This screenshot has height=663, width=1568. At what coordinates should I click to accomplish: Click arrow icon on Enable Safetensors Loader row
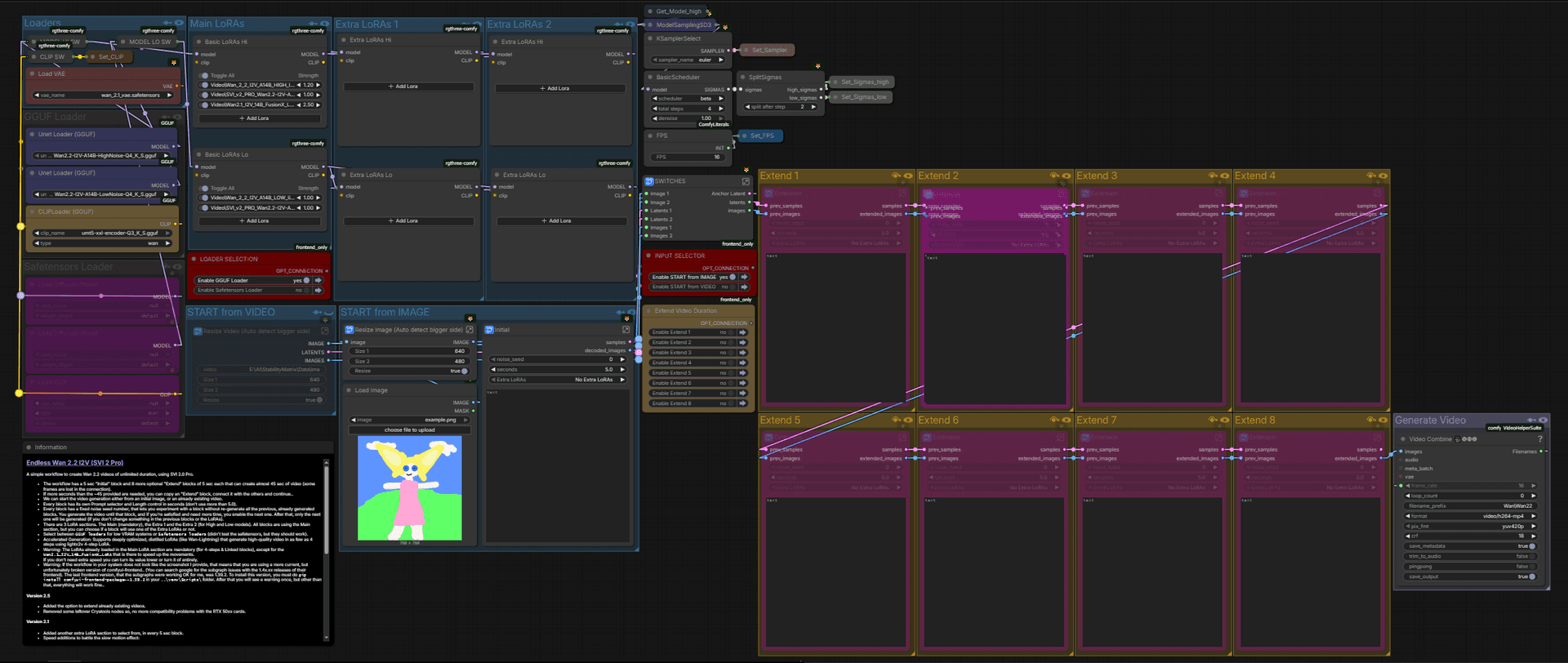coord(318,290)
